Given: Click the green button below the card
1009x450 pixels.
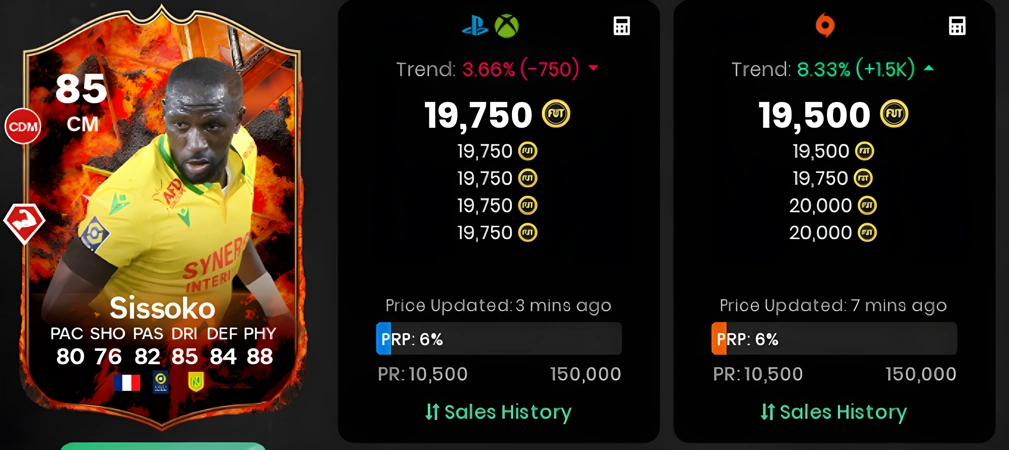Looking at the screenshot, I should (x=162, y=446).
